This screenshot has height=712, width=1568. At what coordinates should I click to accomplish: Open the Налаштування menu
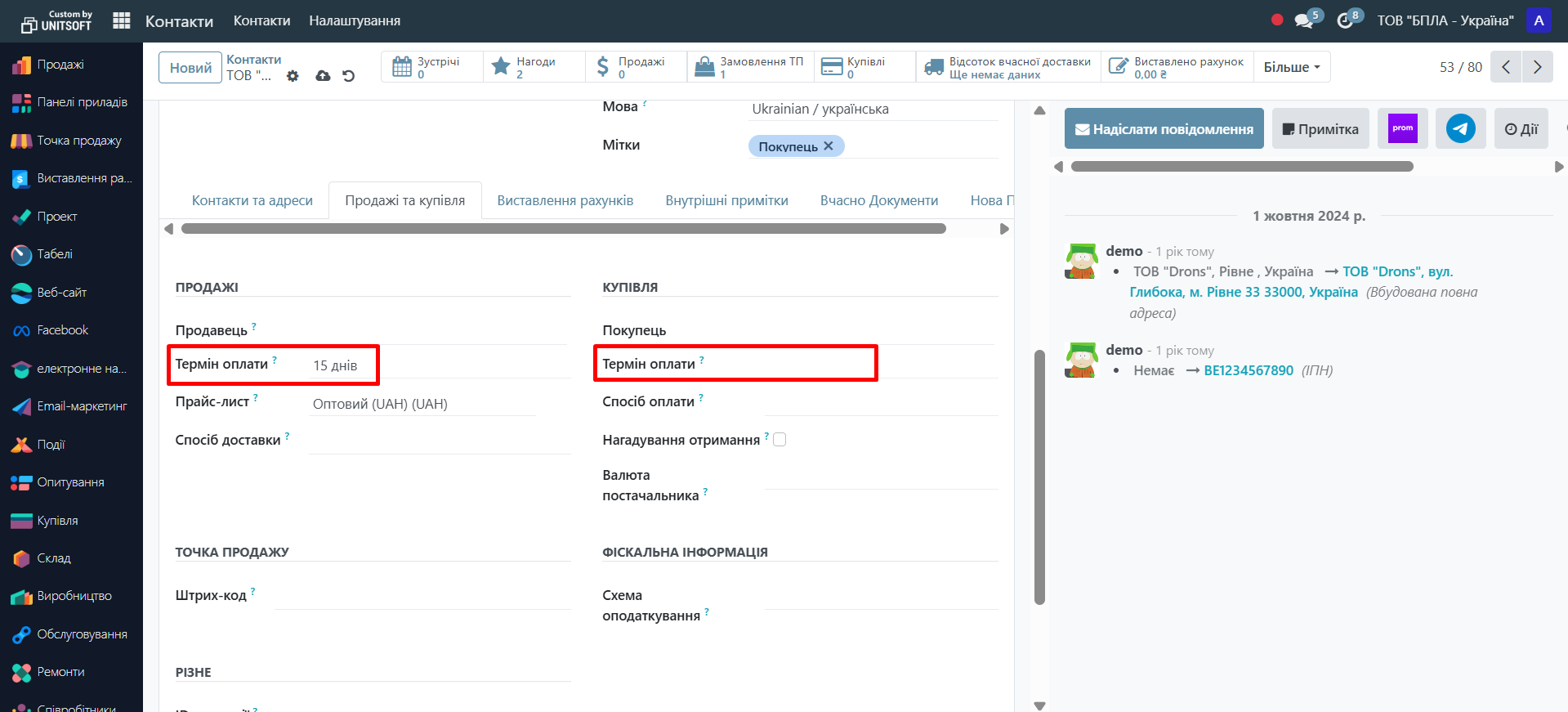pos(355,20)
